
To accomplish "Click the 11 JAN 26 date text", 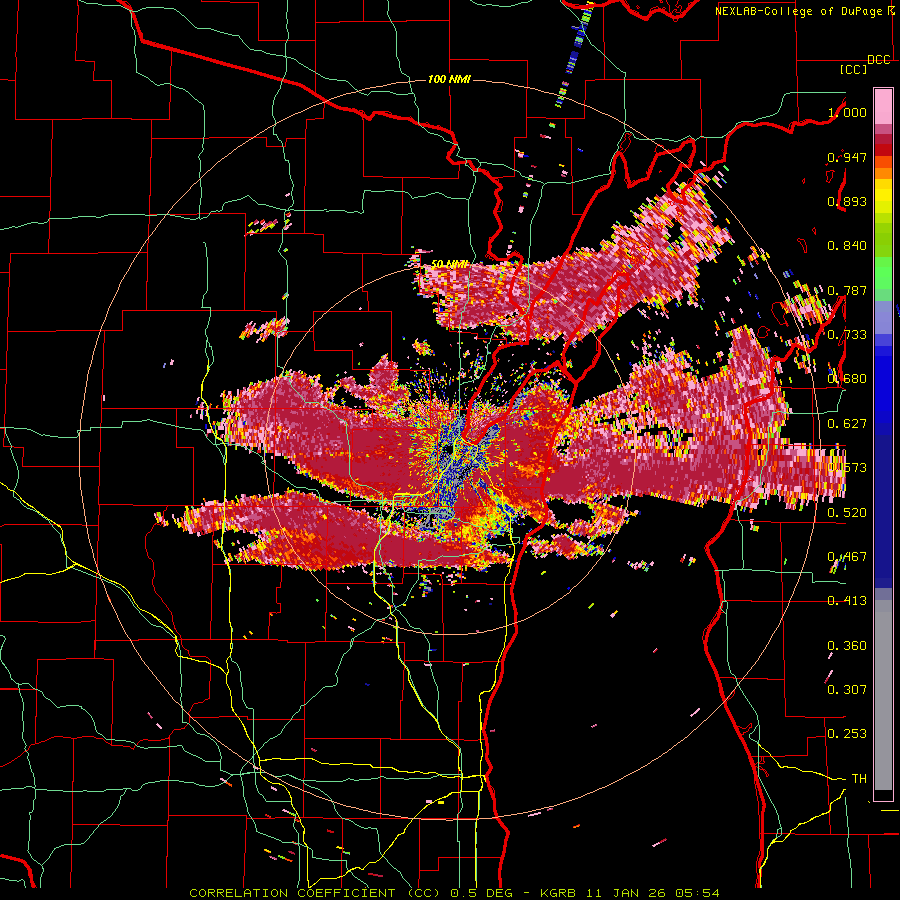I will [x=627, y=893].
